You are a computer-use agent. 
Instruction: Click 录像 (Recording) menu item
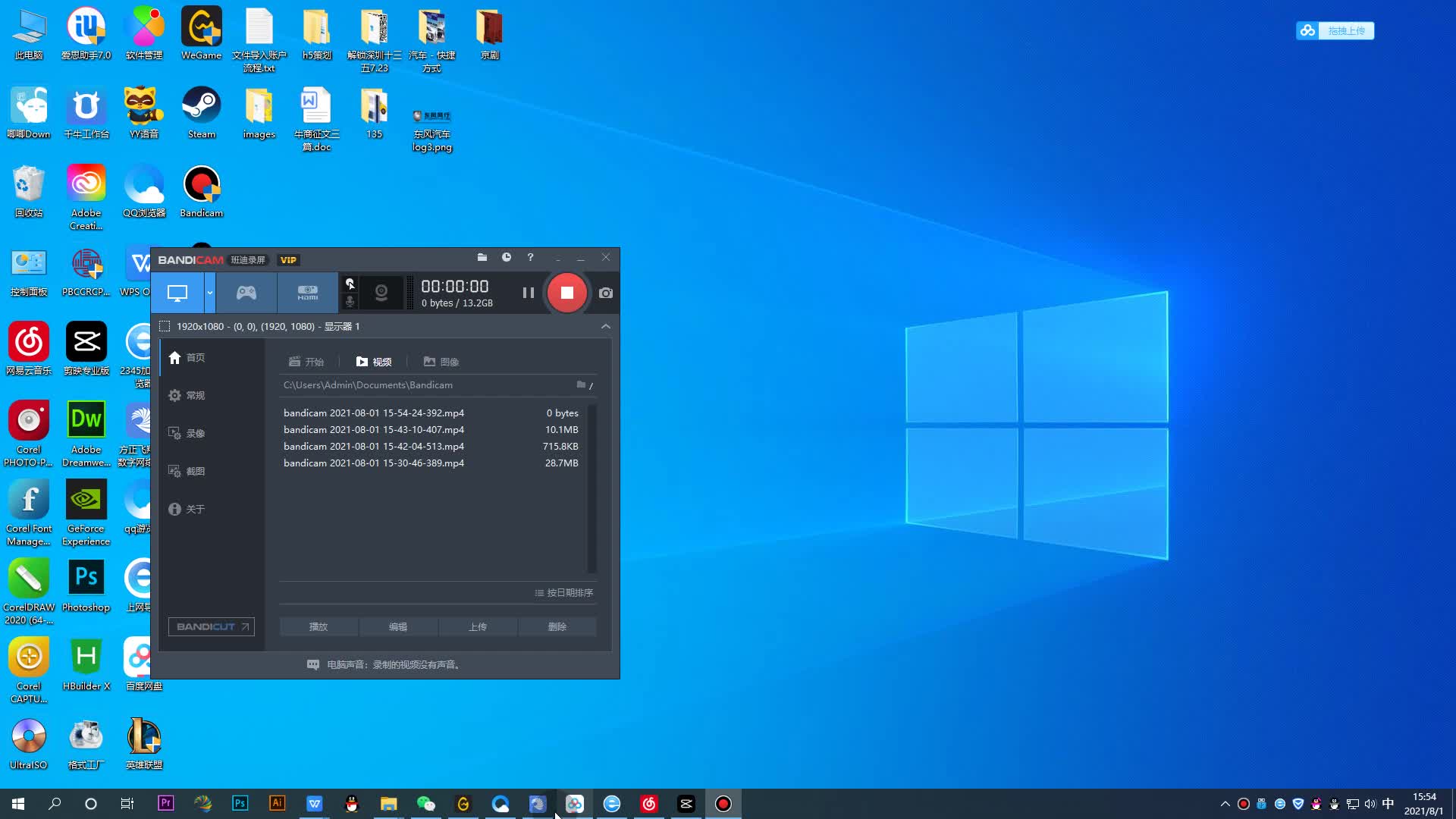pos(196,433)
